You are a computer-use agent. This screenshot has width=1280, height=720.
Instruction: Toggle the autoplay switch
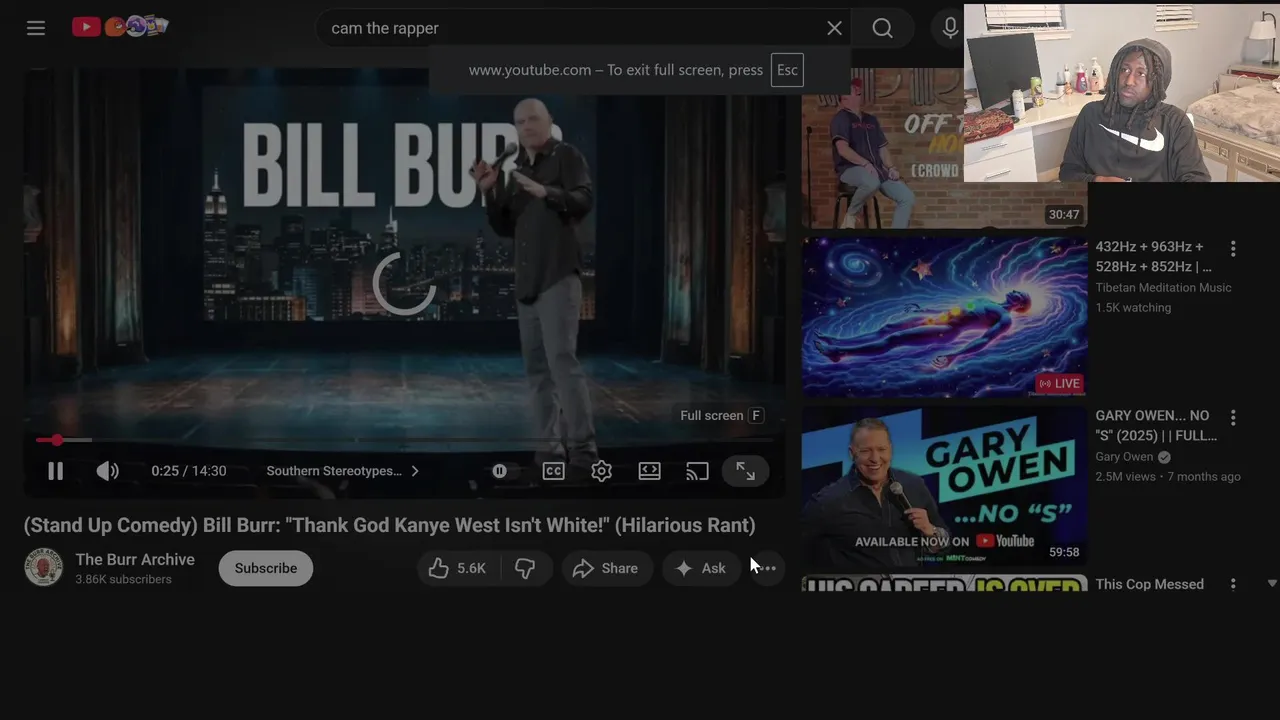coord(500,471)
